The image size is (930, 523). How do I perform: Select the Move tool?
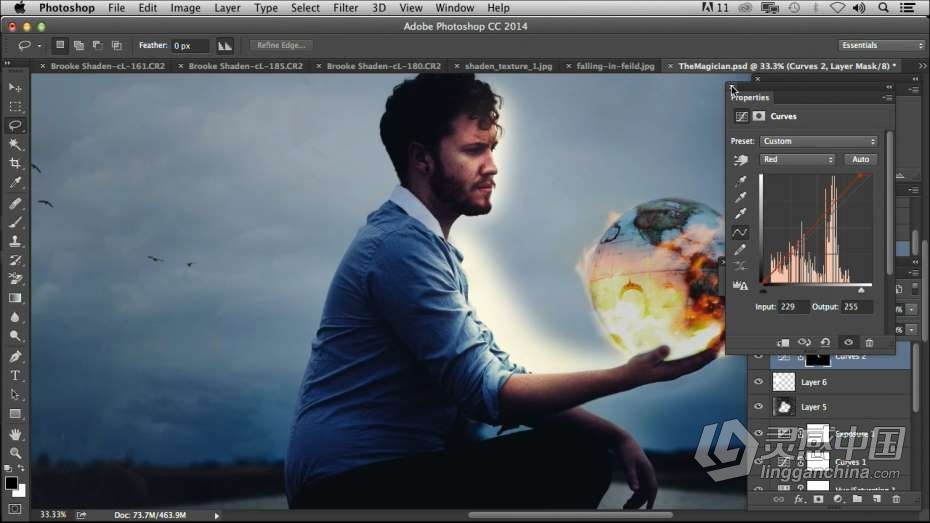click(x=15, y=88)
